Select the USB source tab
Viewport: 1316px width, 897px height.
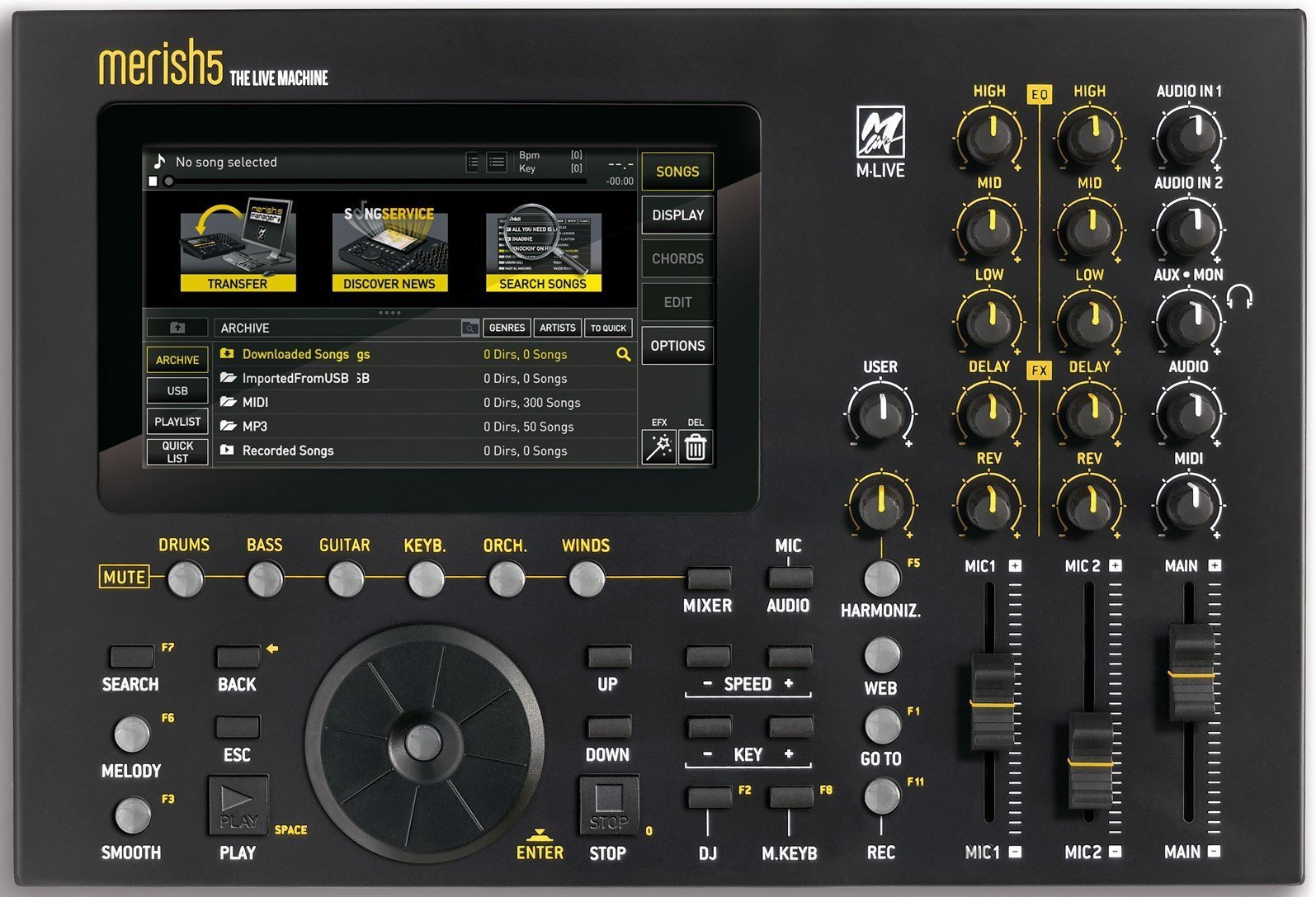point(177,390)
